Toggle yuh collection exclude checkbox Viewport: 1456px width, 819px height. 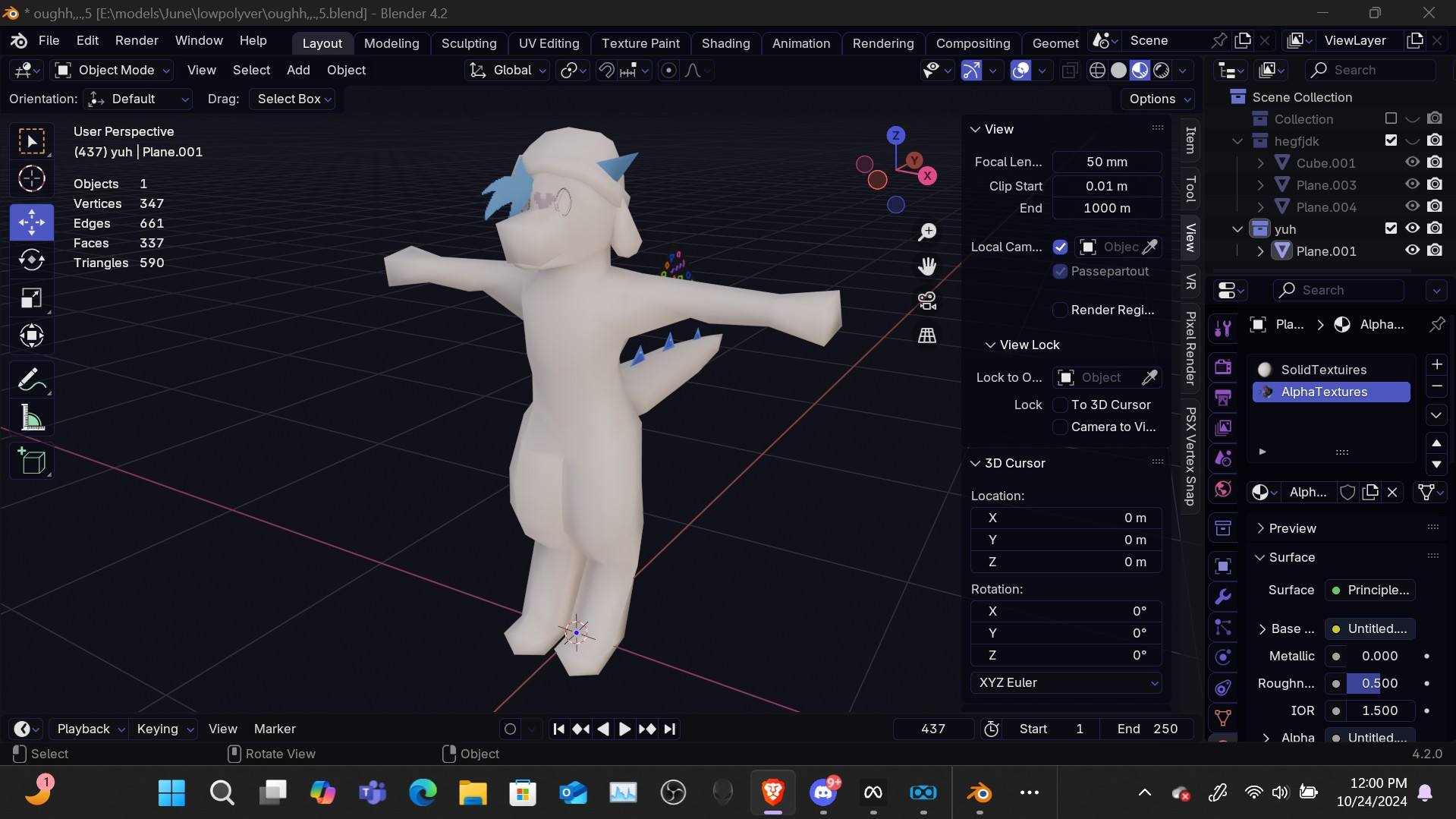pos(1391,228)
